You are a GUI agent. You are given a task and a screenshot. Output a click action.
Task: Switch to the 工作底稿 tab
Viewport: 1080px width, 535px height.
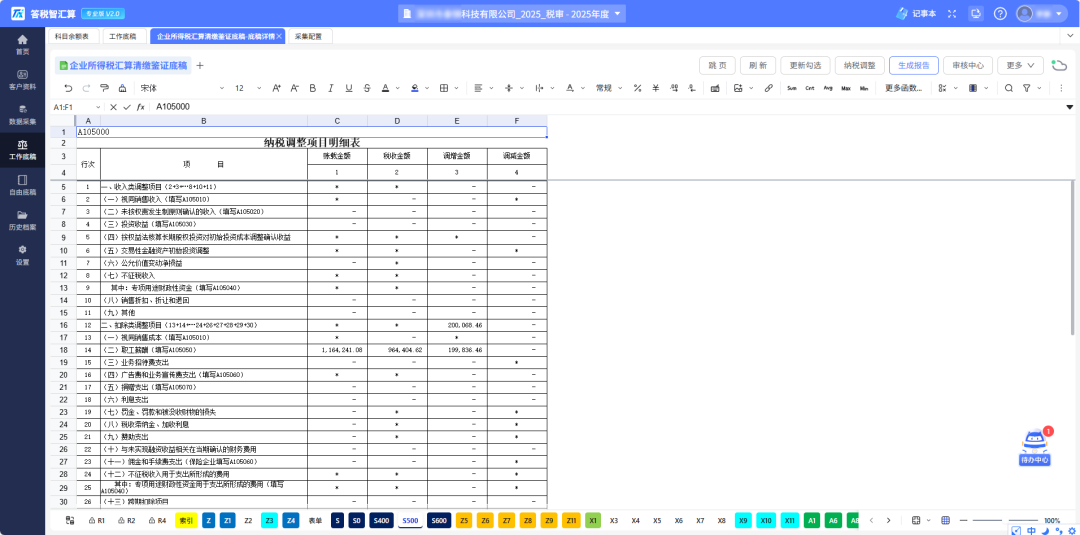coord(123,36)
